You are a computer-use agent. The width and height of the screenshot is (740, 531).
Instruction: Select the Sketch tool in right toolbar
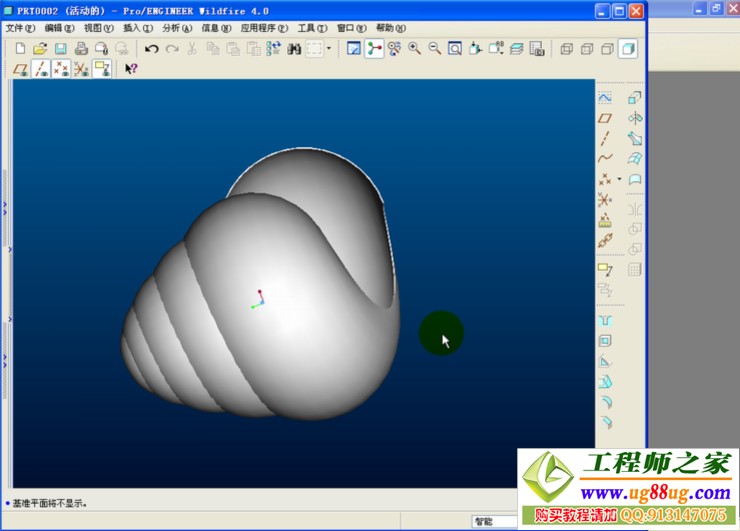pos(605,98)
